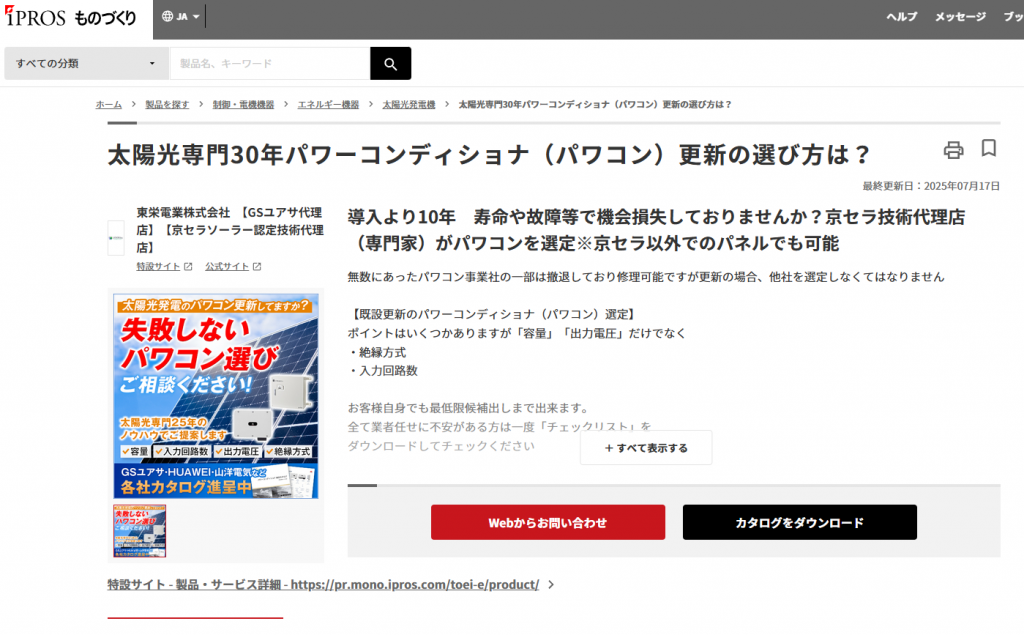
Task: Focus the 製品名、キーワード search field
Action: point(270,63)
